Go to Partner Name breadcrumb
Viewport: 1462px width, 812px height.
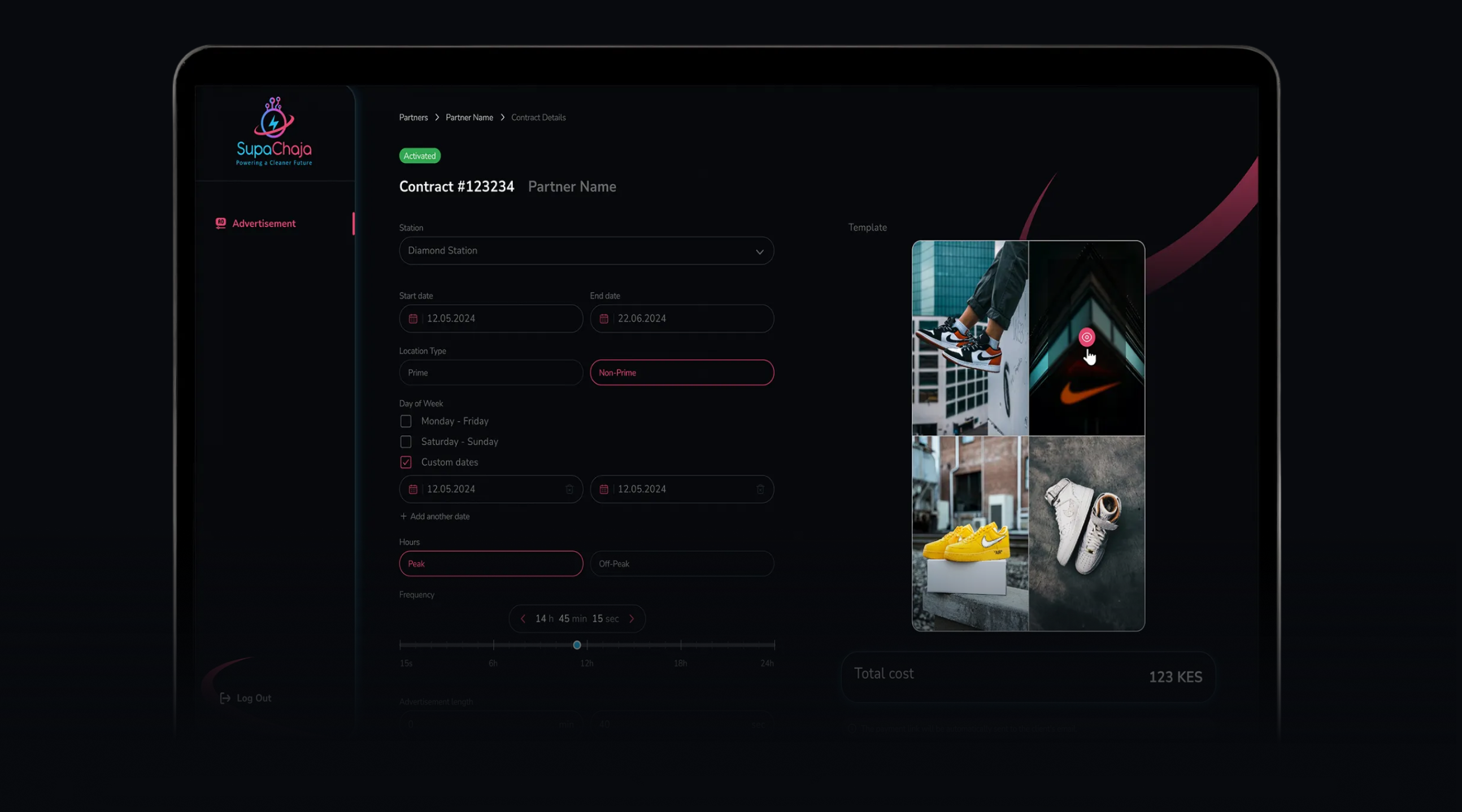(469, 117)
